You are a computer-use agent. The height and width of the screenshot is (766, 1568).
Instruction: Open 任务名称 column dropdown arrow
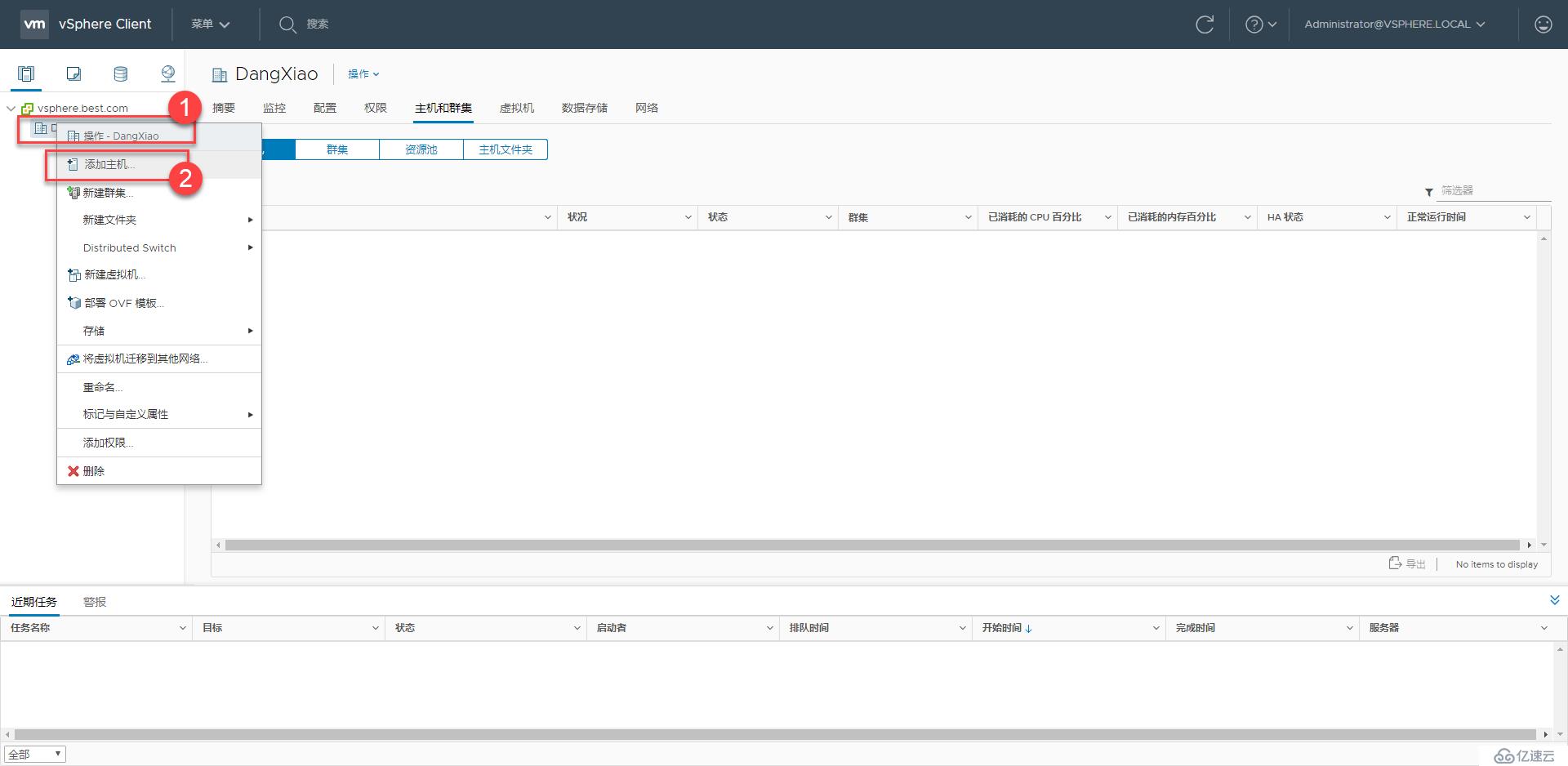tap(182, 628)
